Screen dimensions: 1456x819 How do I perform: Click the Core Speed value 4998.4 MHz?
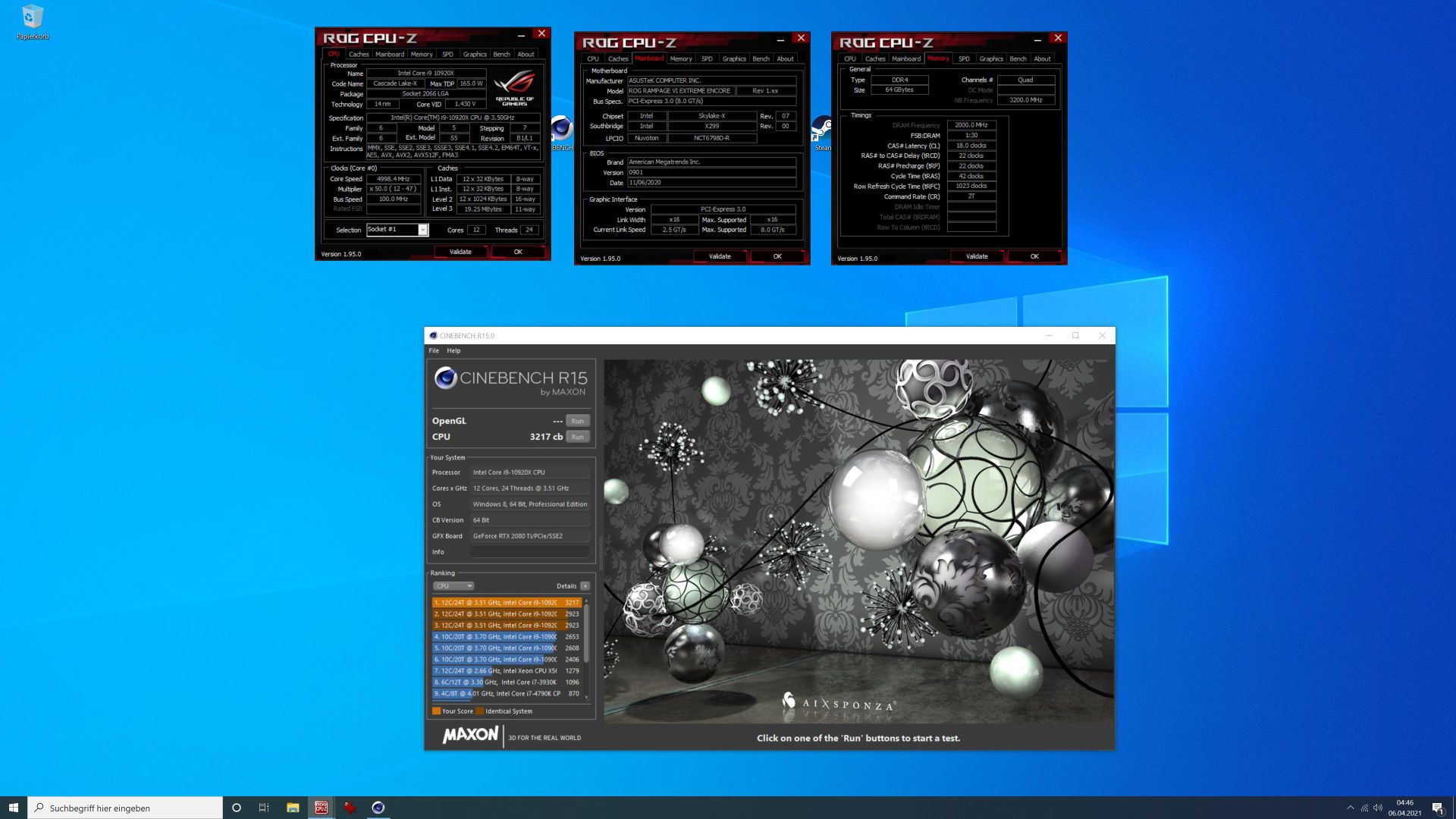pyautogui.click(x=394, y=179)
